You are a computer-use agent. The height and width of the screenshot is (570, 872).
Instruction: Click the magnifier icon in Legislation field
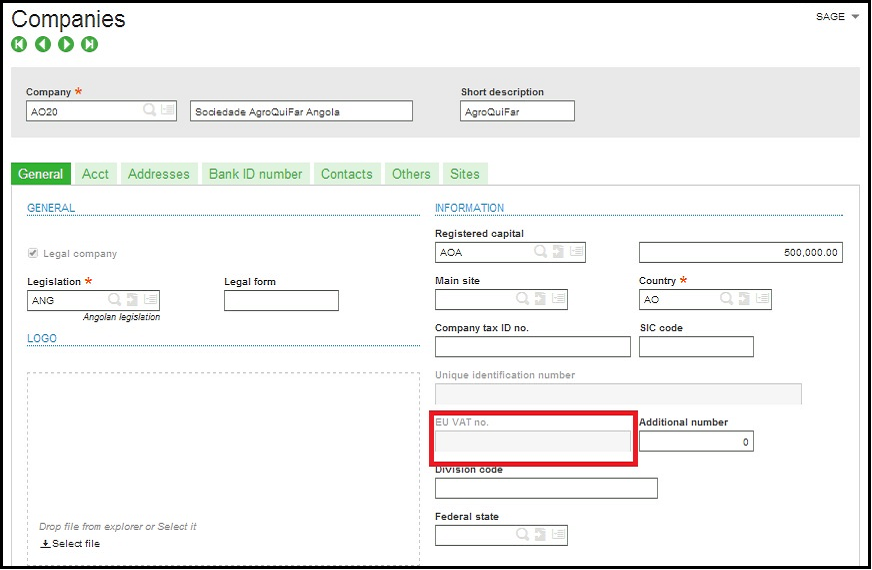click(115, 300)
